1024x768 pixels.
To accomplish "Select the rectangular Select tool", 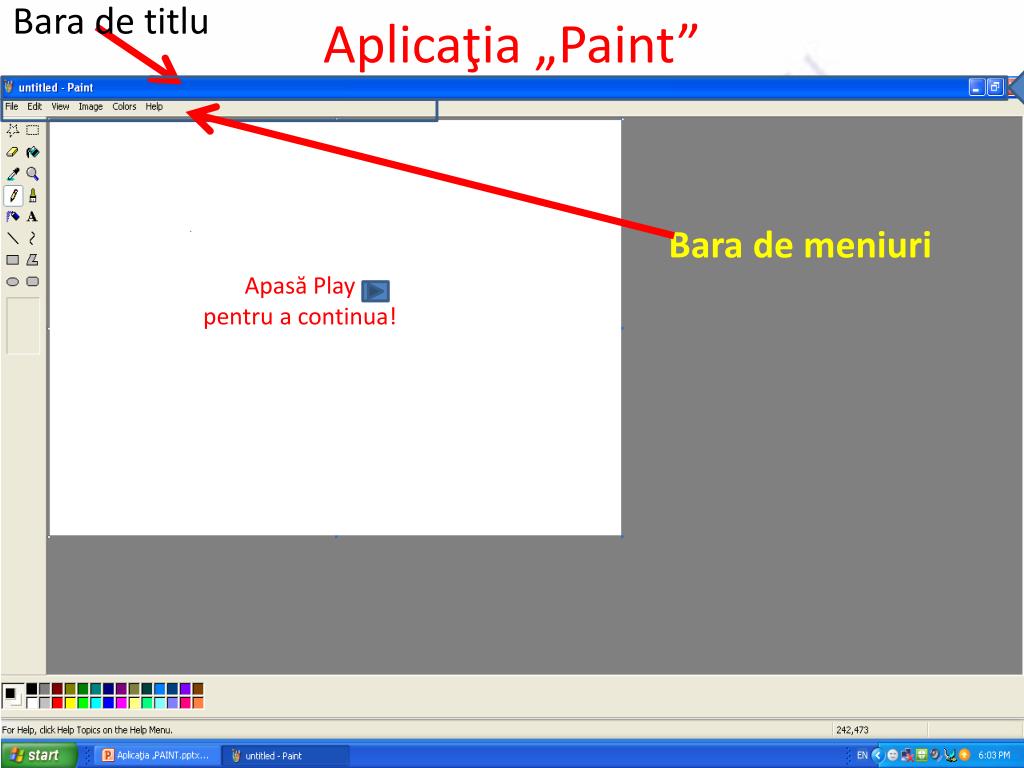I will tap(33, 130).
